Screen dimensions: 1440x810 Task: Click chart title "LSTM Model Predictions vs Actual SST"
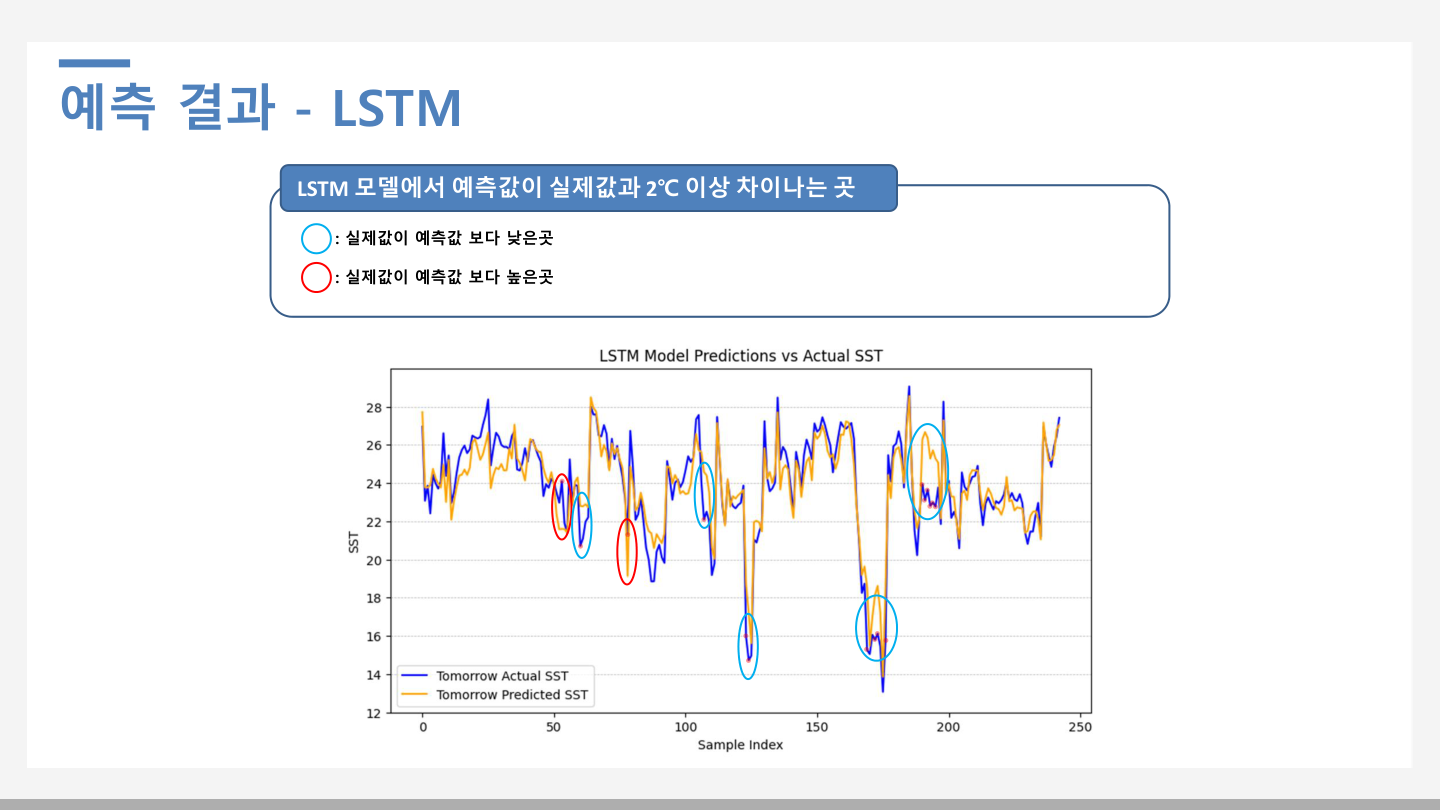point(740,356)
